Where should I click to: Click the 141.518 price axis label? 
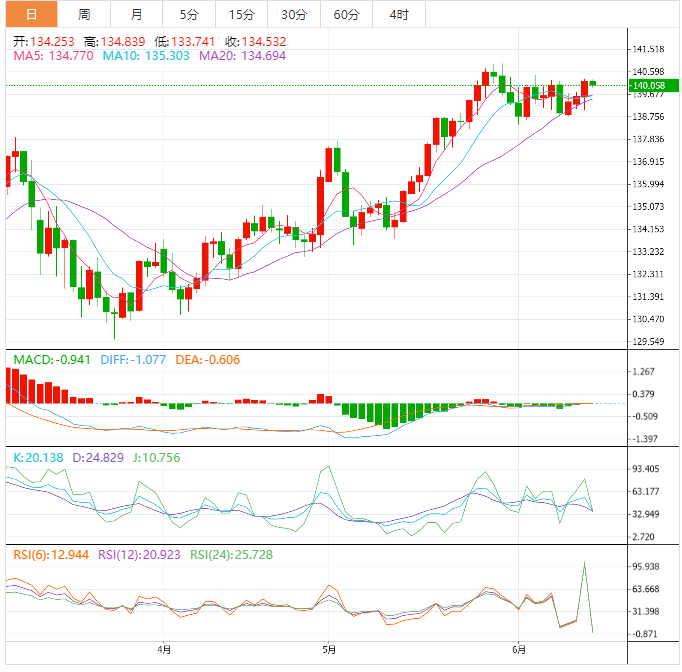point(648,49)
